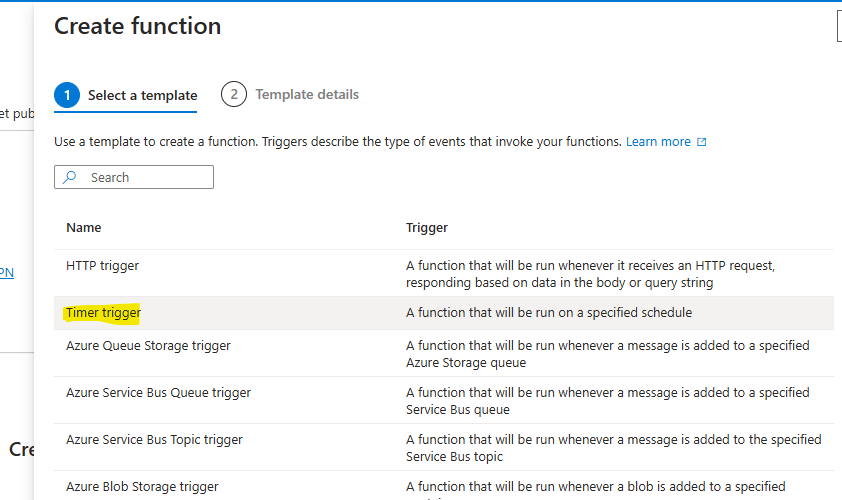Viewport: 842px width, 500px height.
Task: Switch to the Select a template tab
Action: coord(142,95)
